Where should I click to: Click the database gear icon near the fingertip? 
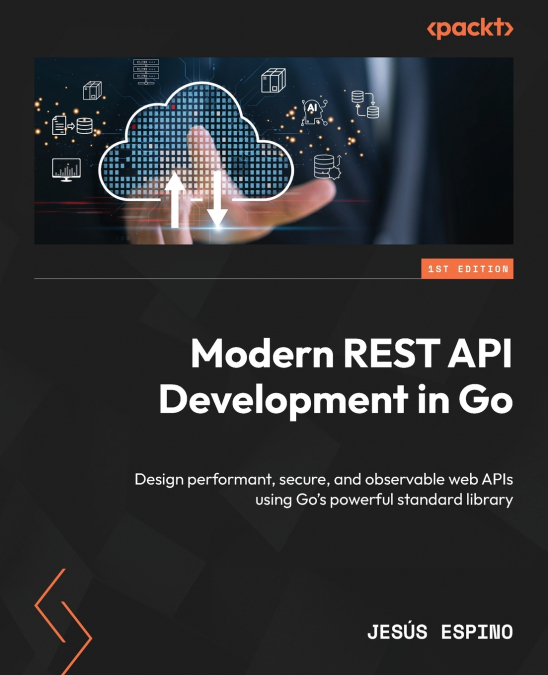(x=327, y=167)
